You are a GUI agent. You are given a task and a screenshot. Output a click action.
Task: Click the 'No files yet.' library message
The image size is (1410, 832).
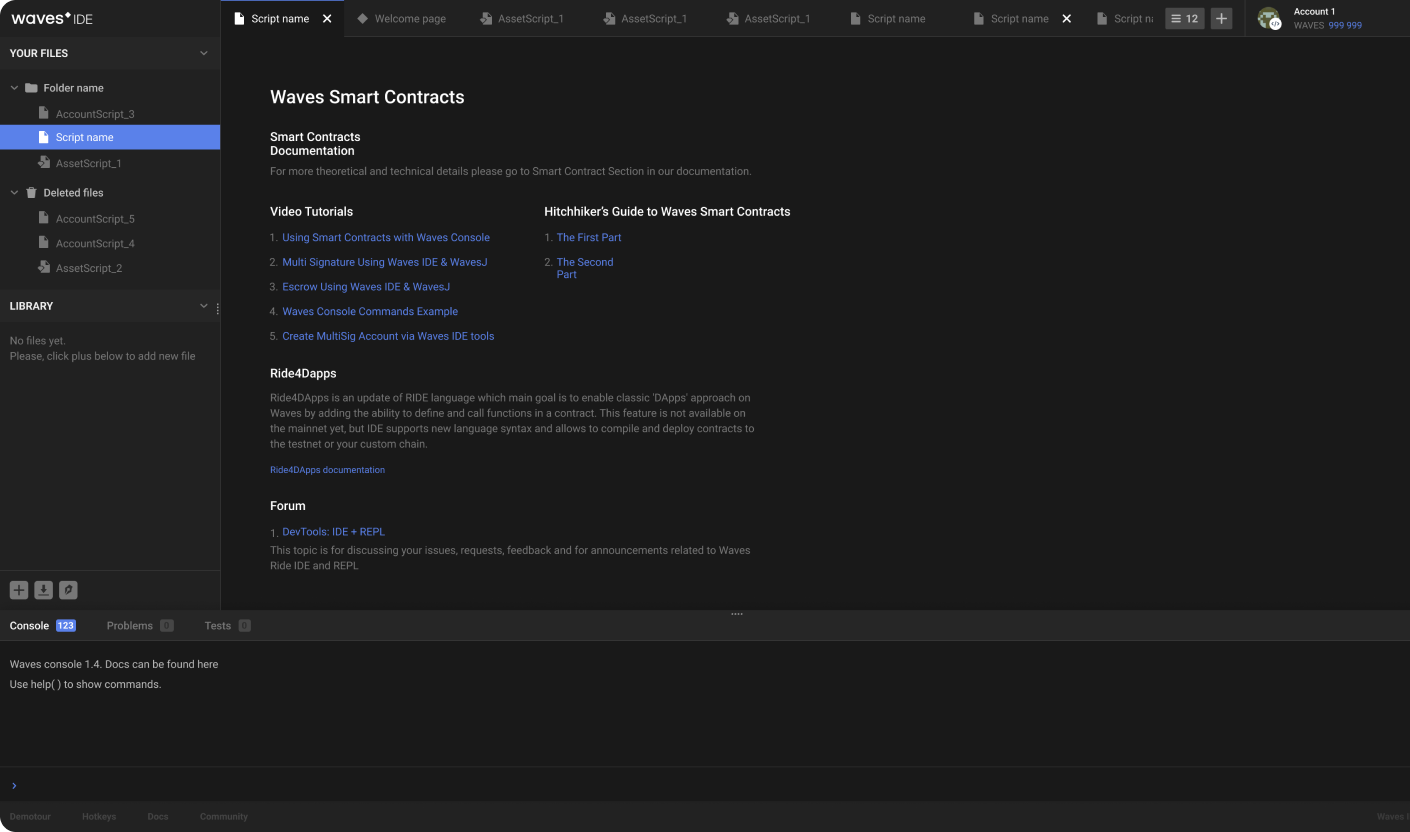pyautogui.click(x=38, y=341)
